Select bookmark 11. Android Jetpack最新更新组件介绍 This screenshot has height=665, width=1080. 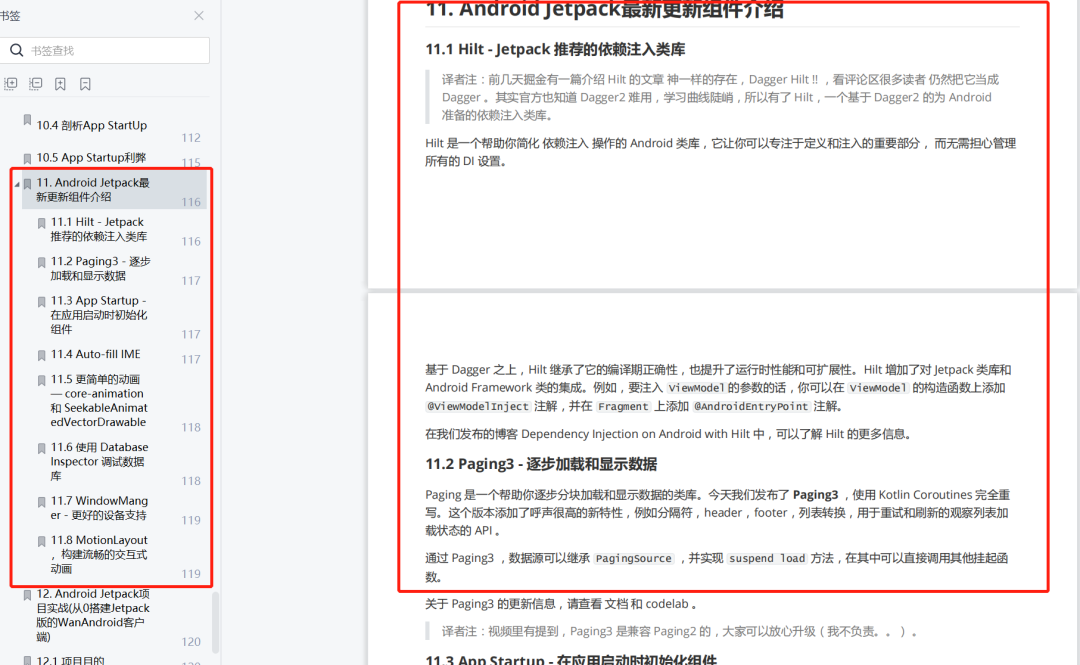(x=93, y=190)
